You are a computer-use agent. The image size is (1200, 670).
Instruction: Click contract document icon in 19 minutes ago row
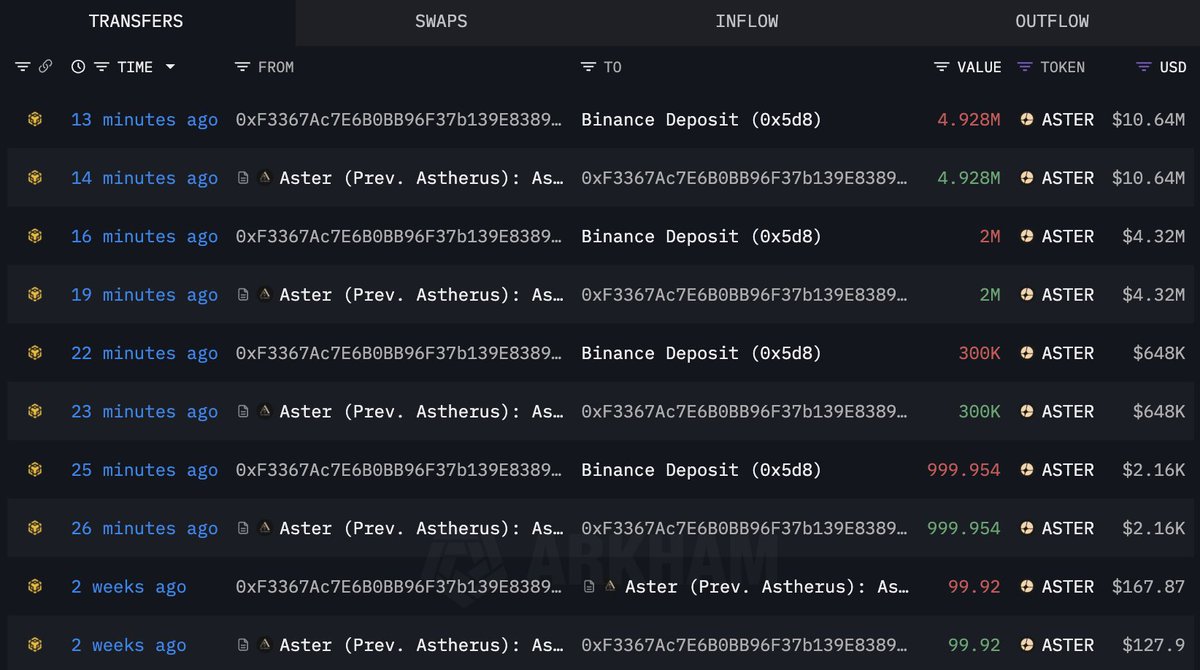click(x=243, y=295)
